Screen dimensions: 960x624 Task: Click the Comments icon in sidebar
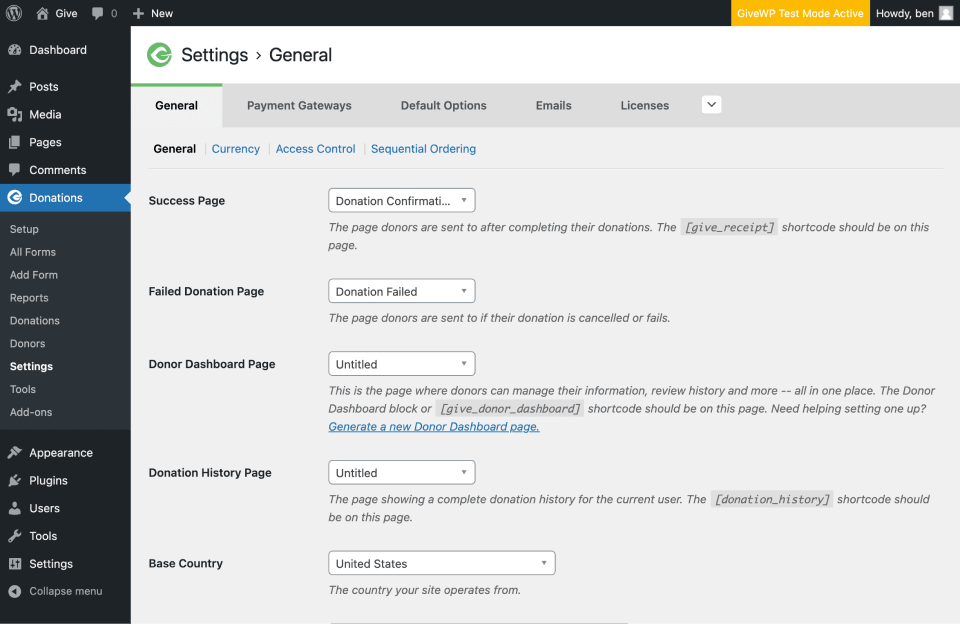[x=15, y=170]
